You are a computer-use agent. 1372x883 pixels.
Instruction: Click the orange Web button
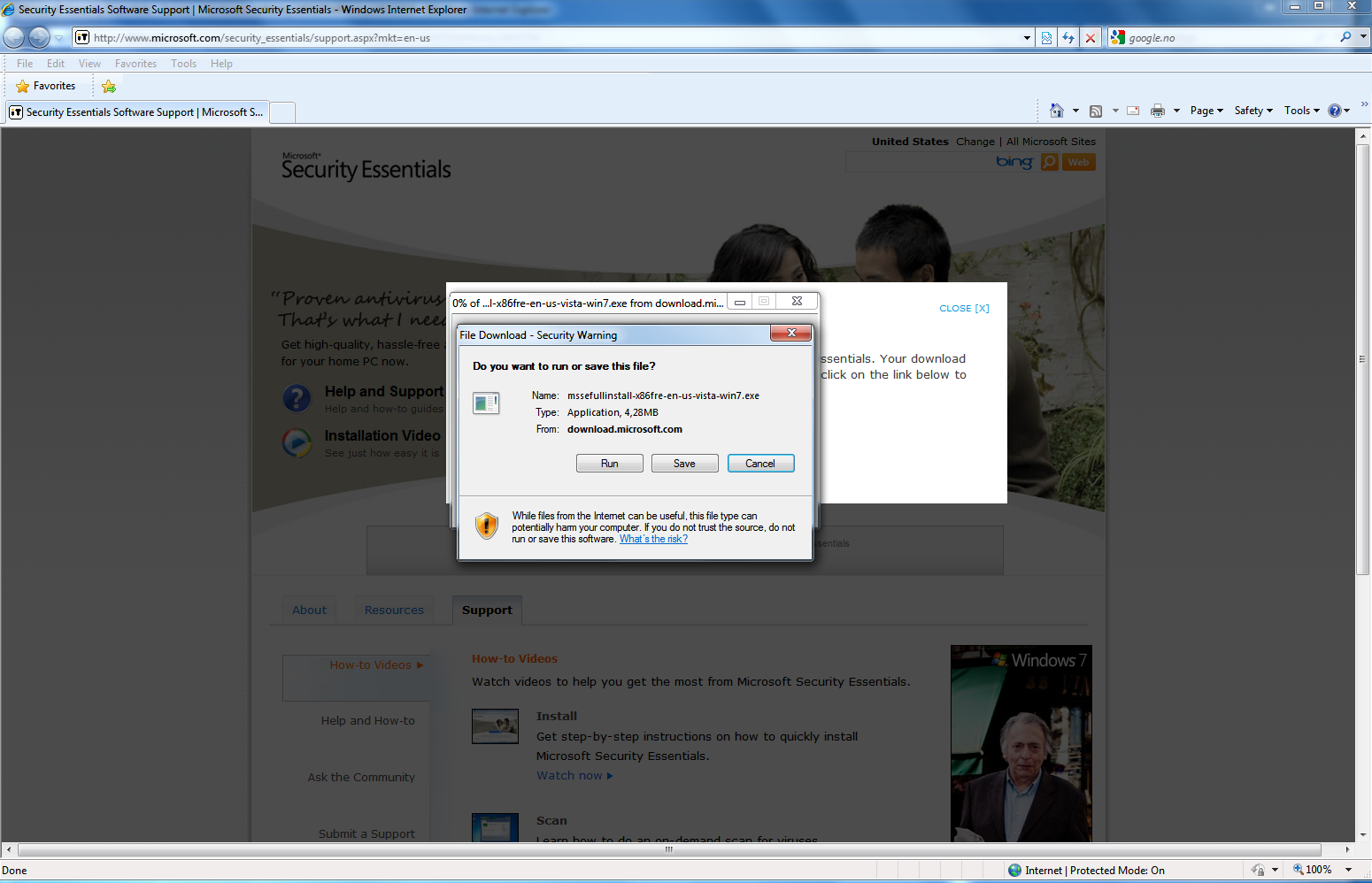point(1078,162)
